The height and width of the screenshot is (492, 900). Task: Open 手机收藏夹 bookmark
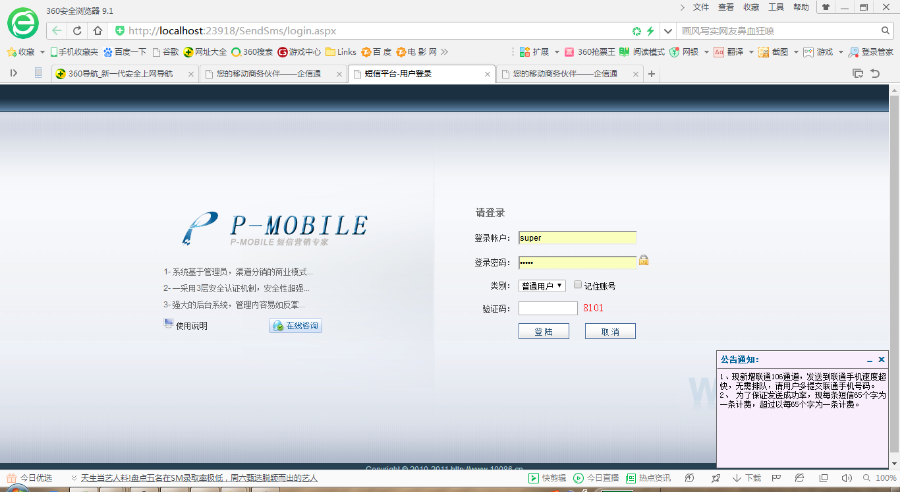74,52
